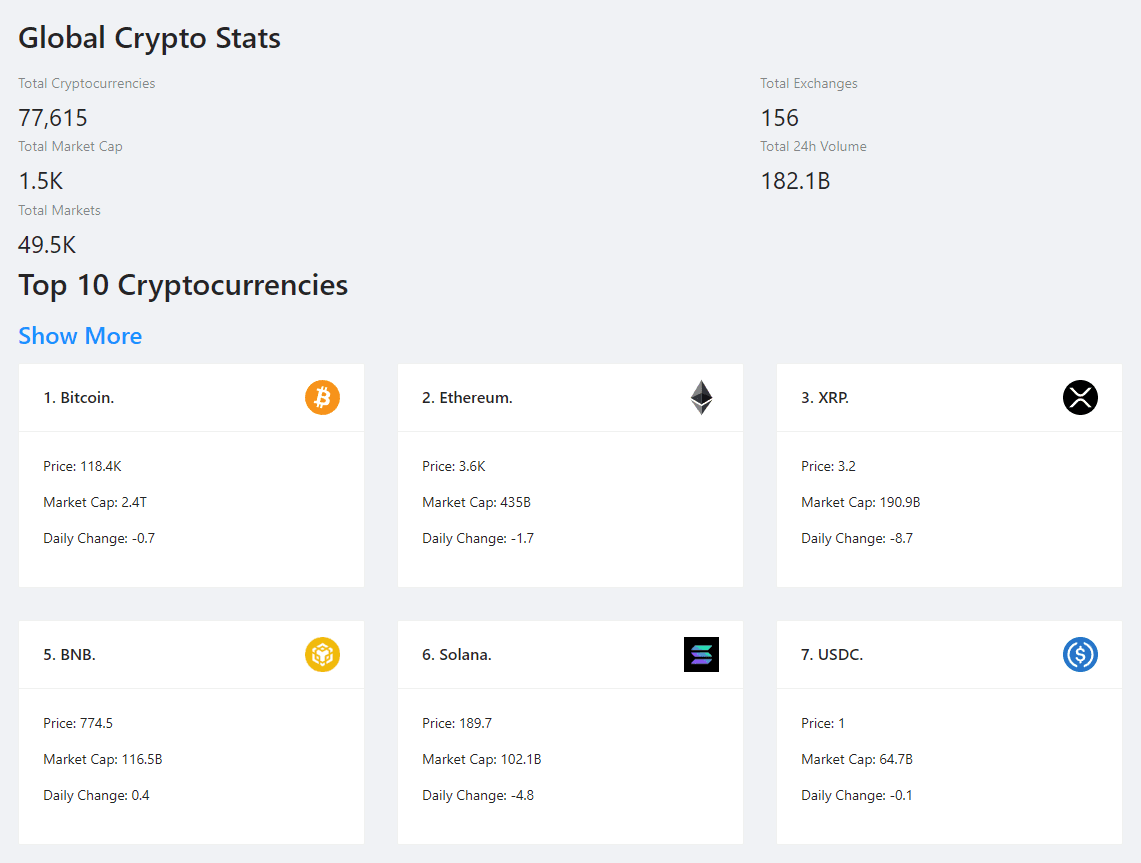Click USDC's Price: 1 text

click(x=823, y=723)
